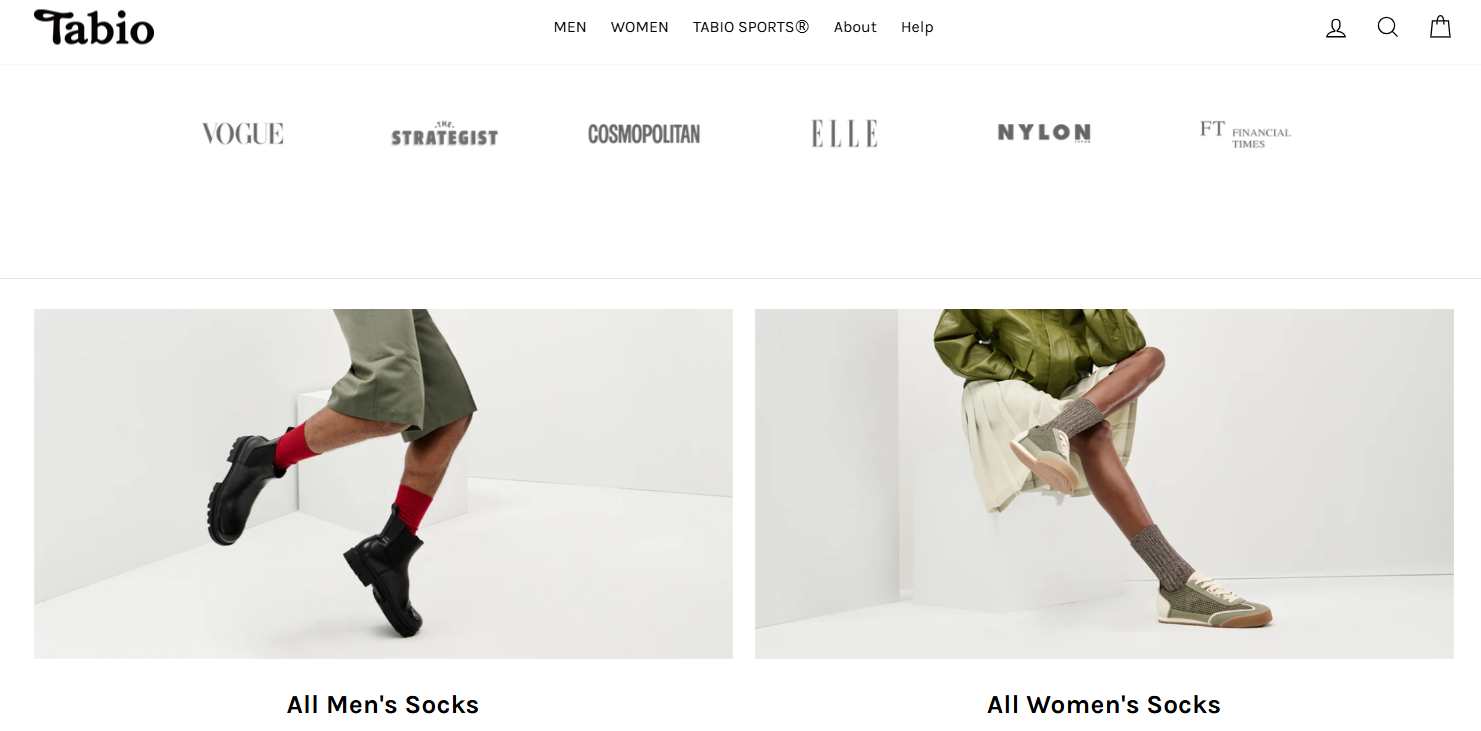
Task: Select the NYLON press logo
Action: 1044,133
